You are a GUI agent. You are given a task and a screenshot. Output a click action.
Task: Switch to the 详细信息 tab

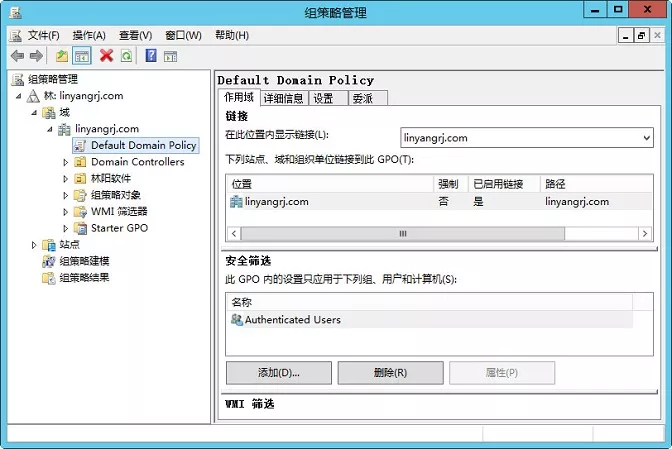(x=283, y=98)
